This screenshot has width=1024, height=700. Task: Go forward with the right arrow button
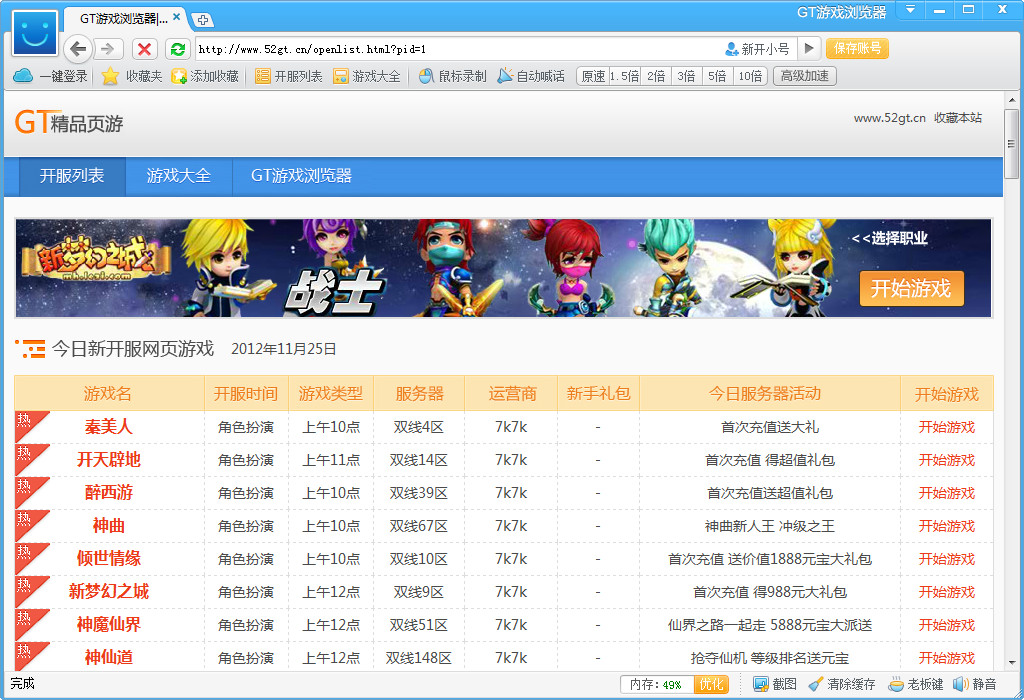108,49
